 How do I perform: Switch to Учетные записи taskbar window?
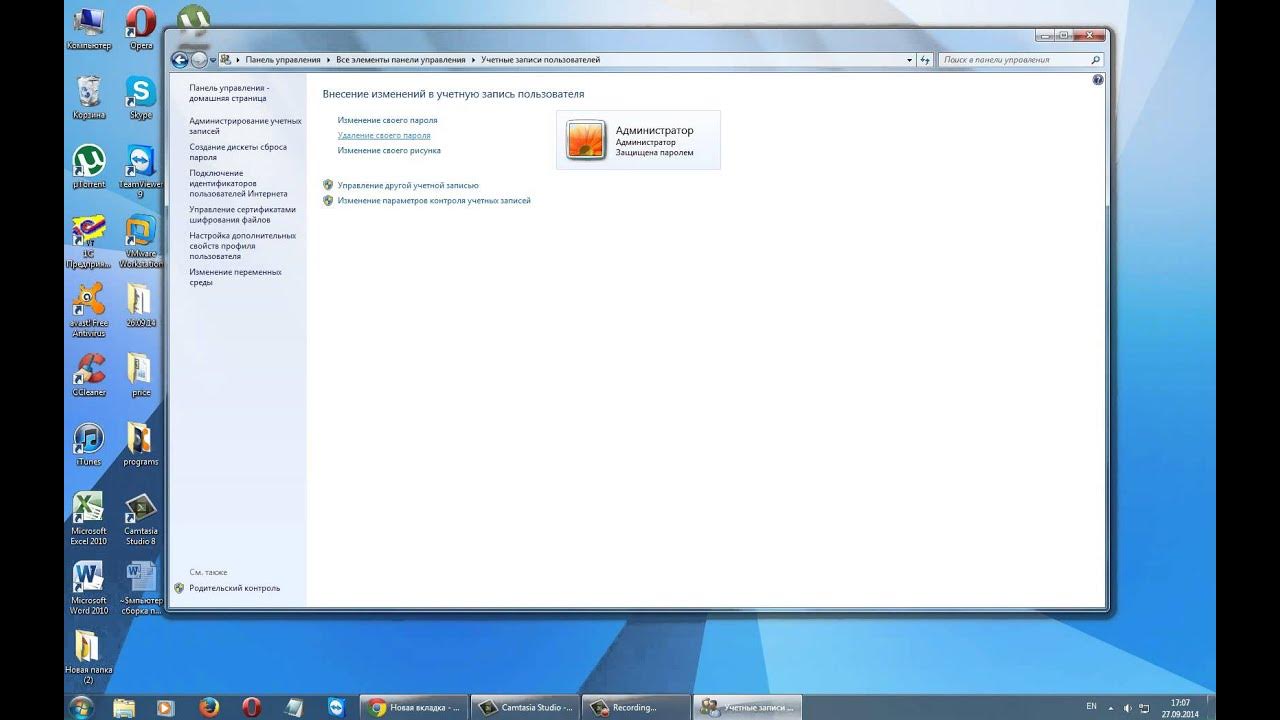[x=746, y=707]
